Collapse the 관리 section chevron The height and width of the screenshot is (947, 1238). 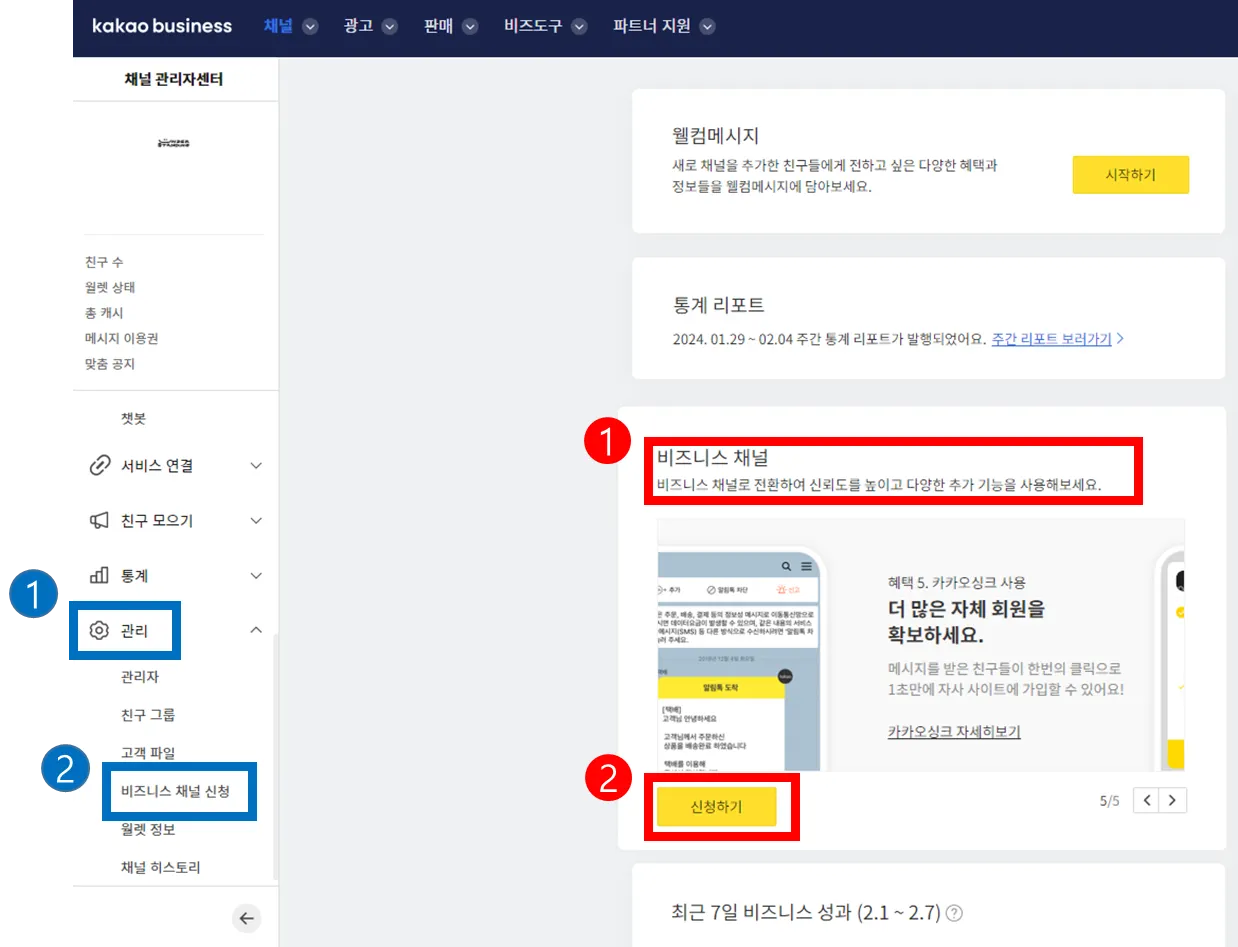pyautogui.click(x=256, y=630)
